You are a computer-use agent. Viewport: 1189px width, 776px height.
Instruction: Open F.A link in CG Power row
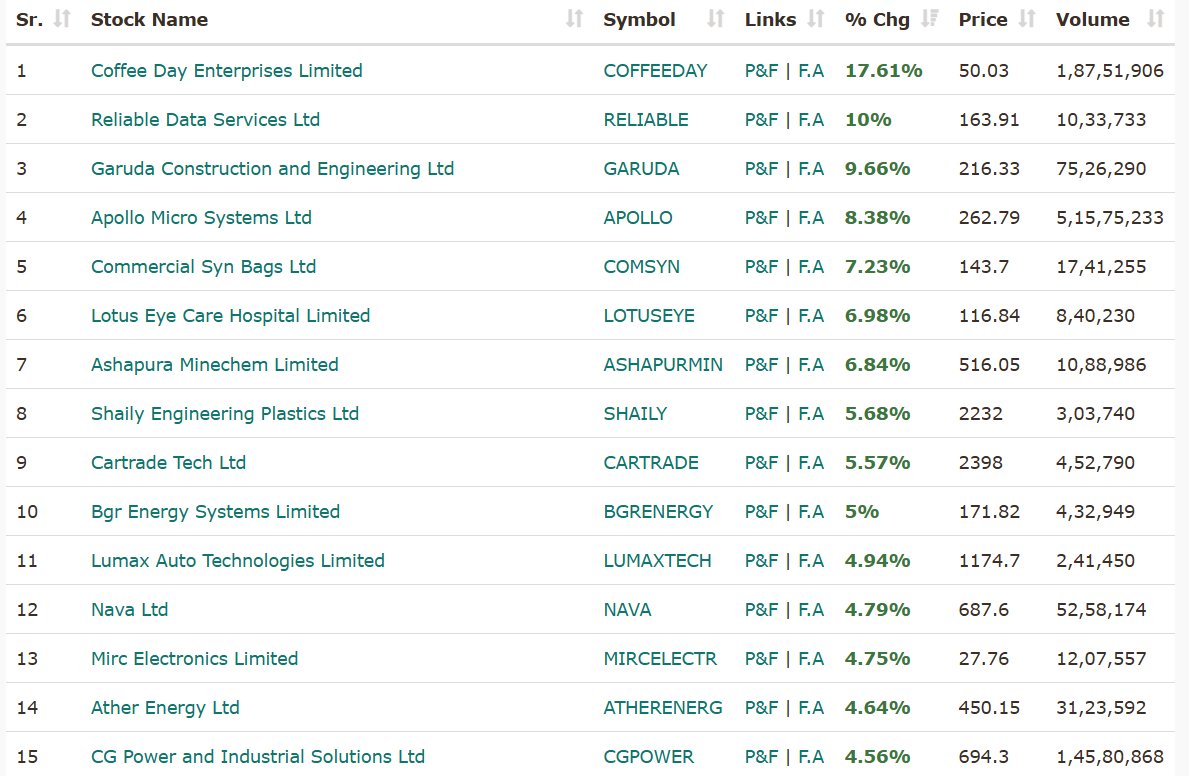(x=811, y=756)
